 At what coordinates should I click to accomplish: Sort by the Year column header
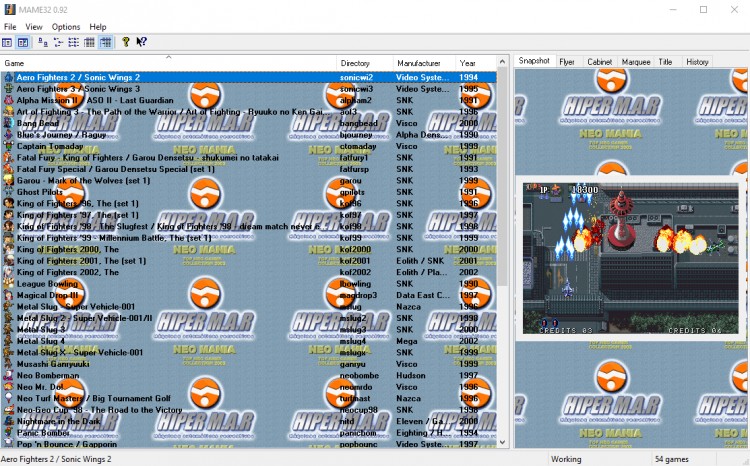[x=475, y=63]
